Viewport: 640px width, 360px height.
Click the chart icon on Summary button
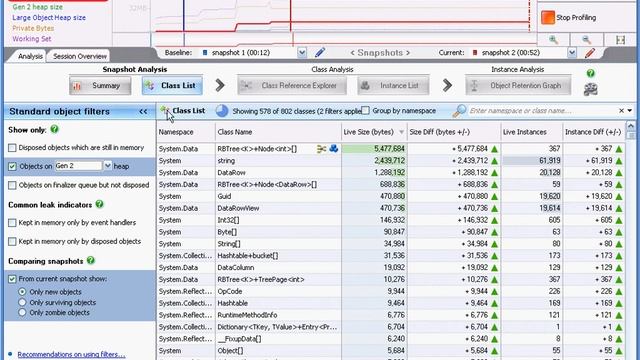click(x=77, y=86)
